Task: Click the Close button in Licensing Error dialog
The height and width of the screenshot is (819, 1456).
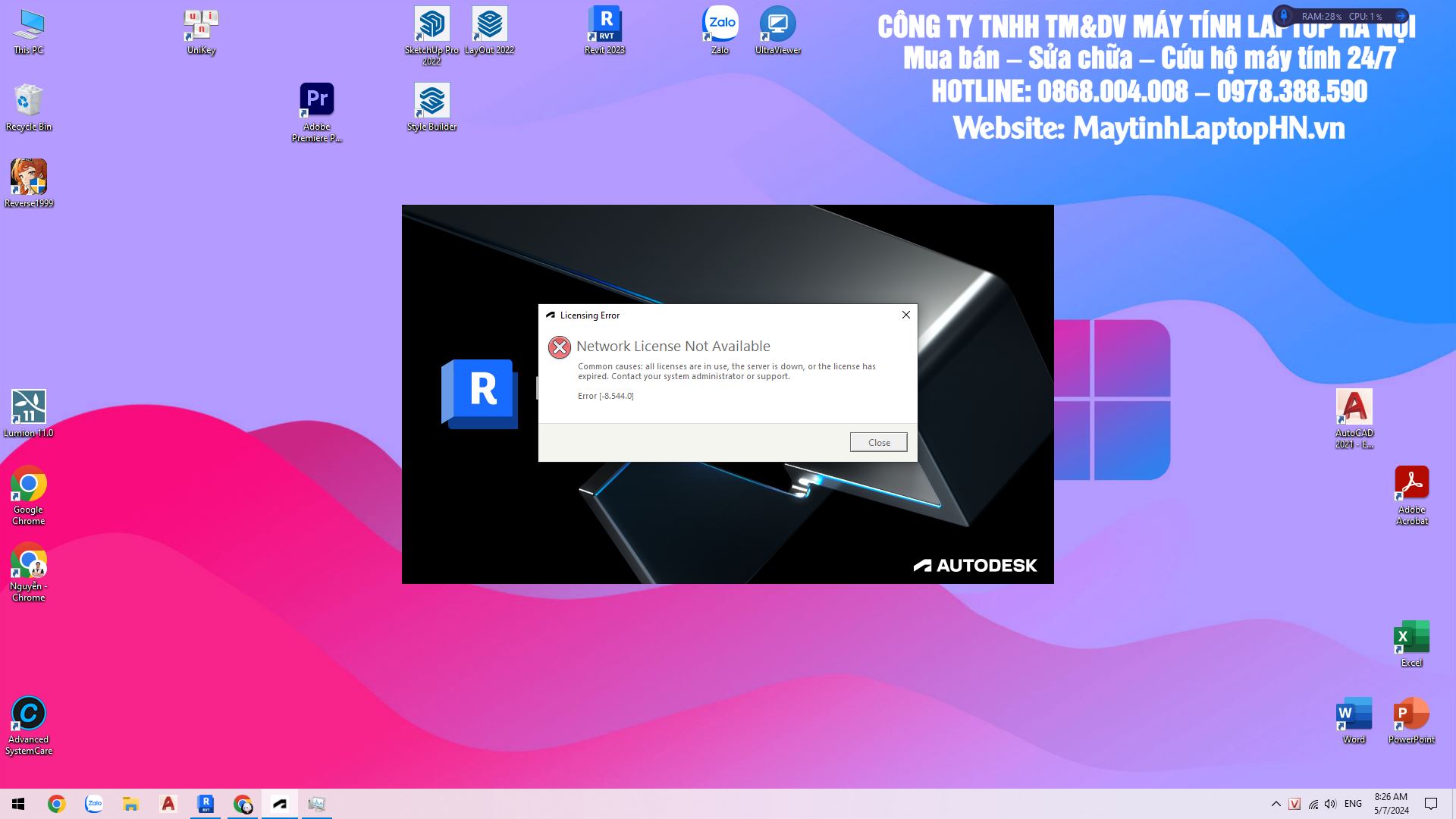Action: pyautogui.click(x=878, y=442)
